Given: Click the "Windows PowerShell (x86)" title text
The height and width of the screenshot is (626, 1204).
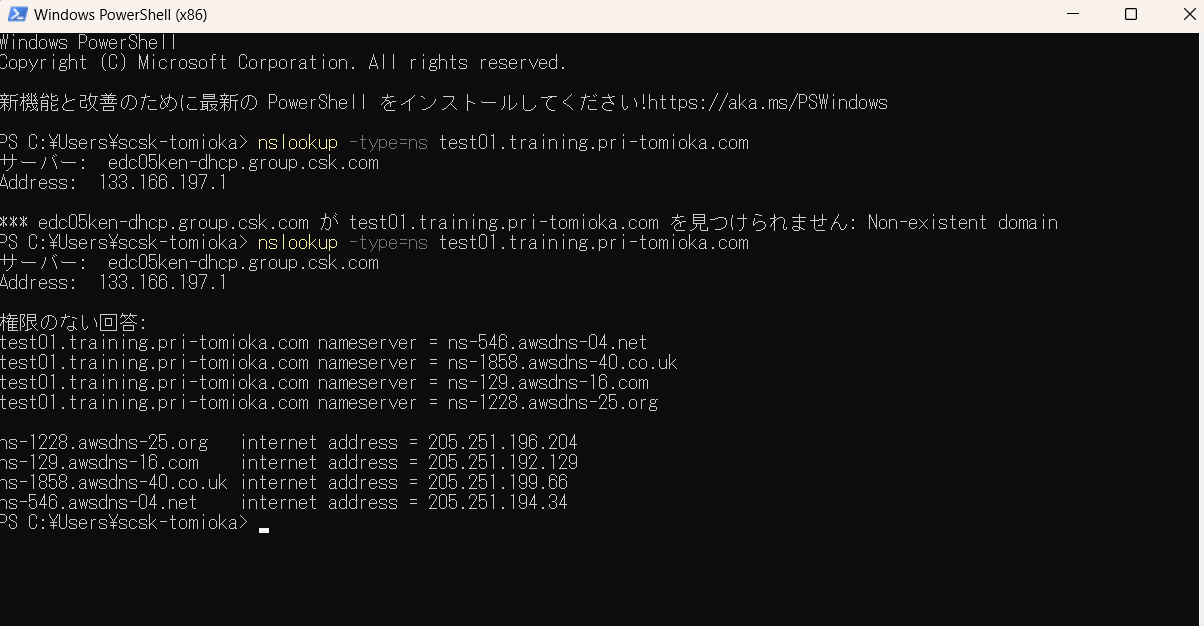Looking at the screenshot, I should click(x=120, y=15).
